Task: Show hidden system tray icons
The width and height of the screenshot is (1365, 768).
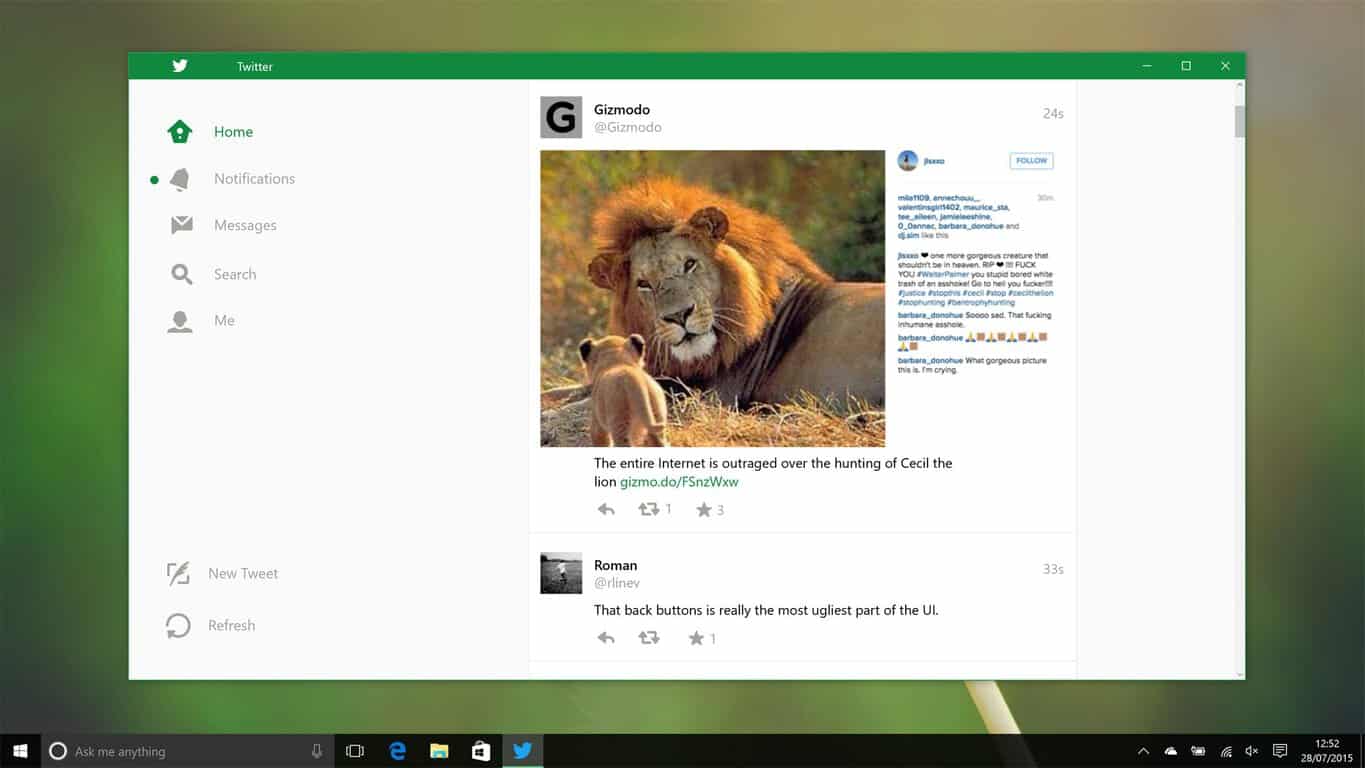Action: [1143, 751]
